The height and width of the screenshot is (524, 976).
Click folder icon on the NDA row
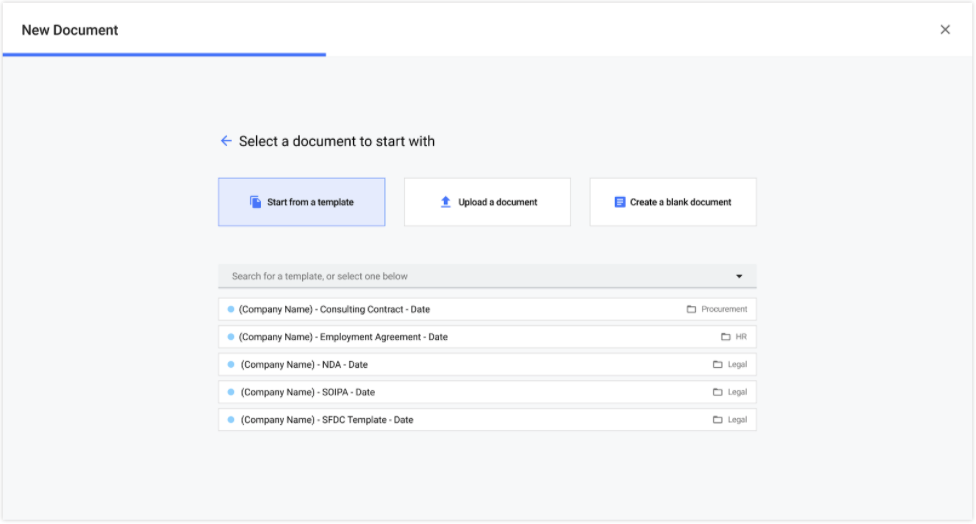(x=717, y=365)
